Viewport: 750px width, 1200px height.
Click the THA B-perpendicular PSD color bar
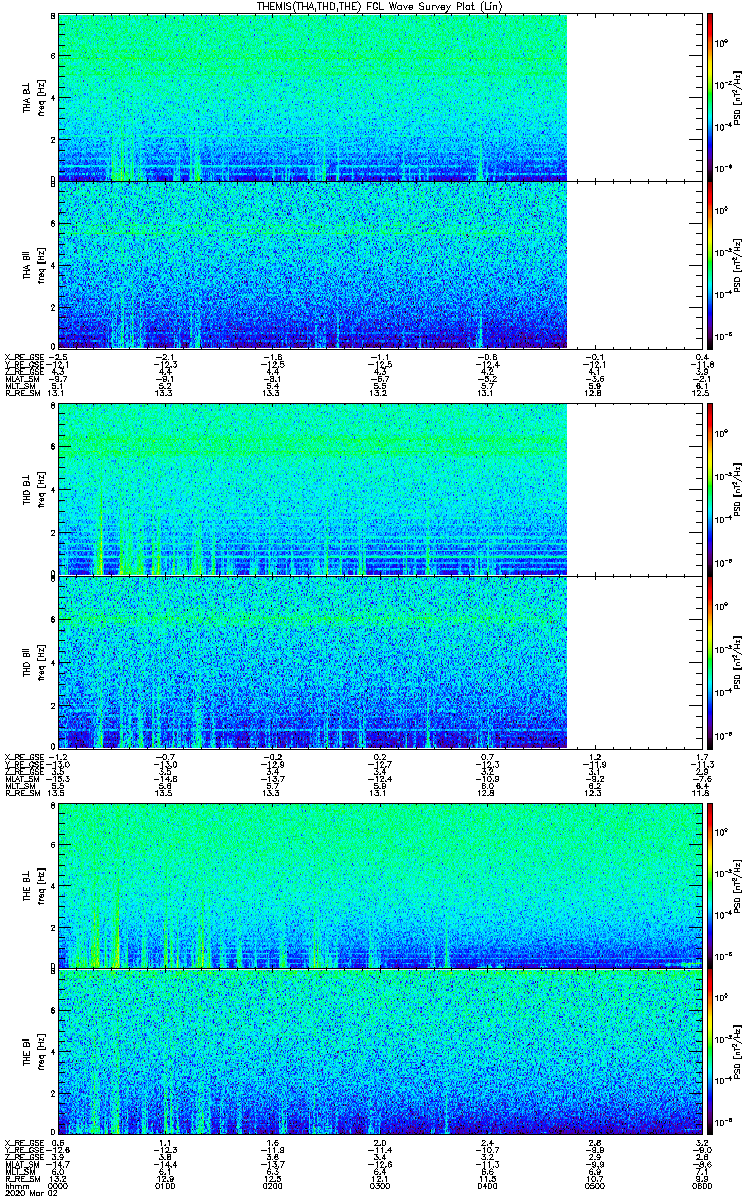(x=709, y=97)
